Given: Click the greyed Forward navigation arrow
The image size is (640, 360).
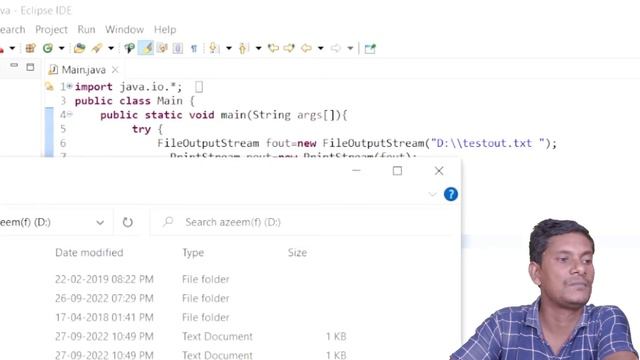Looking at the screenshot, I should pos(336,48).
